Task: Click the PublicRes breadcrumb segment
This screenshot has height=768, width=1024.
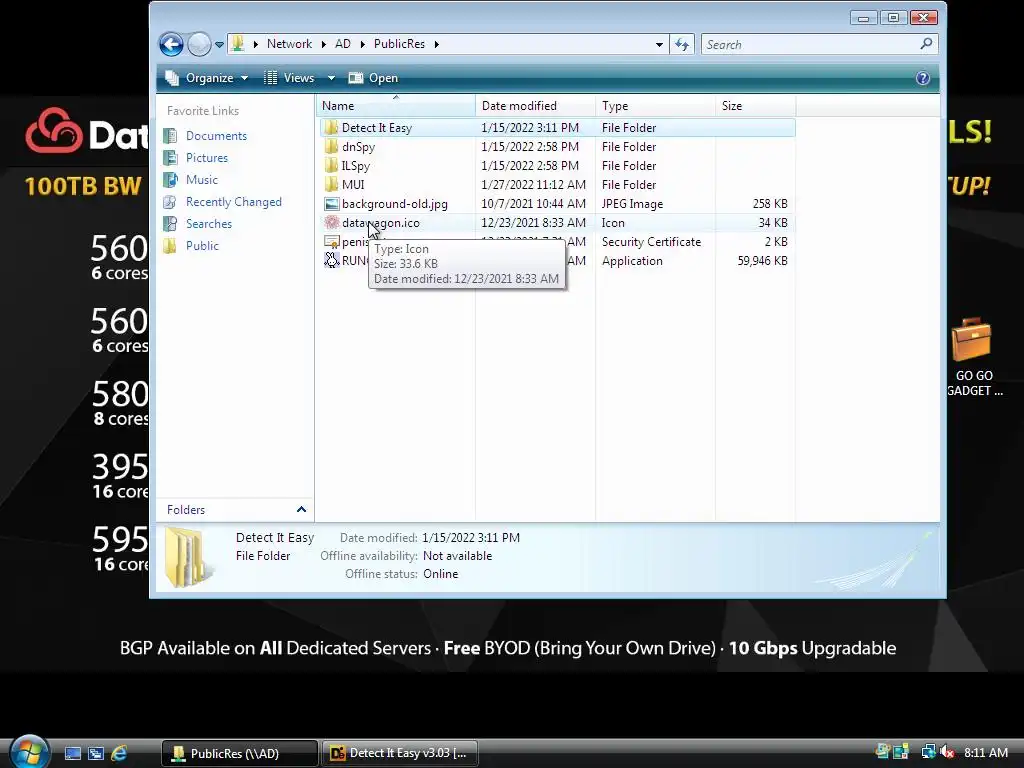Action: [x=399, y=44]
